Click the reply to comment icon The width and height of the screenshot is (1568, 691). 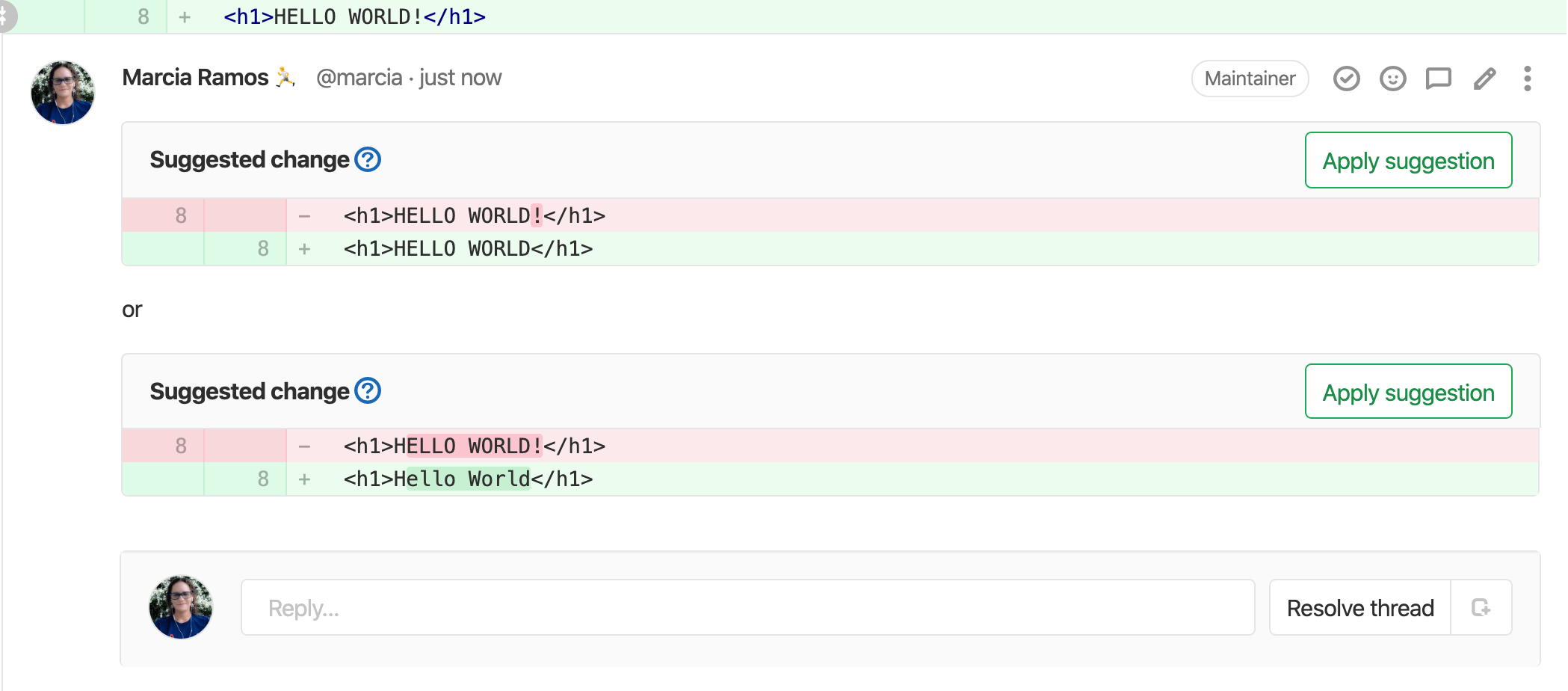tap(1438, 79)
